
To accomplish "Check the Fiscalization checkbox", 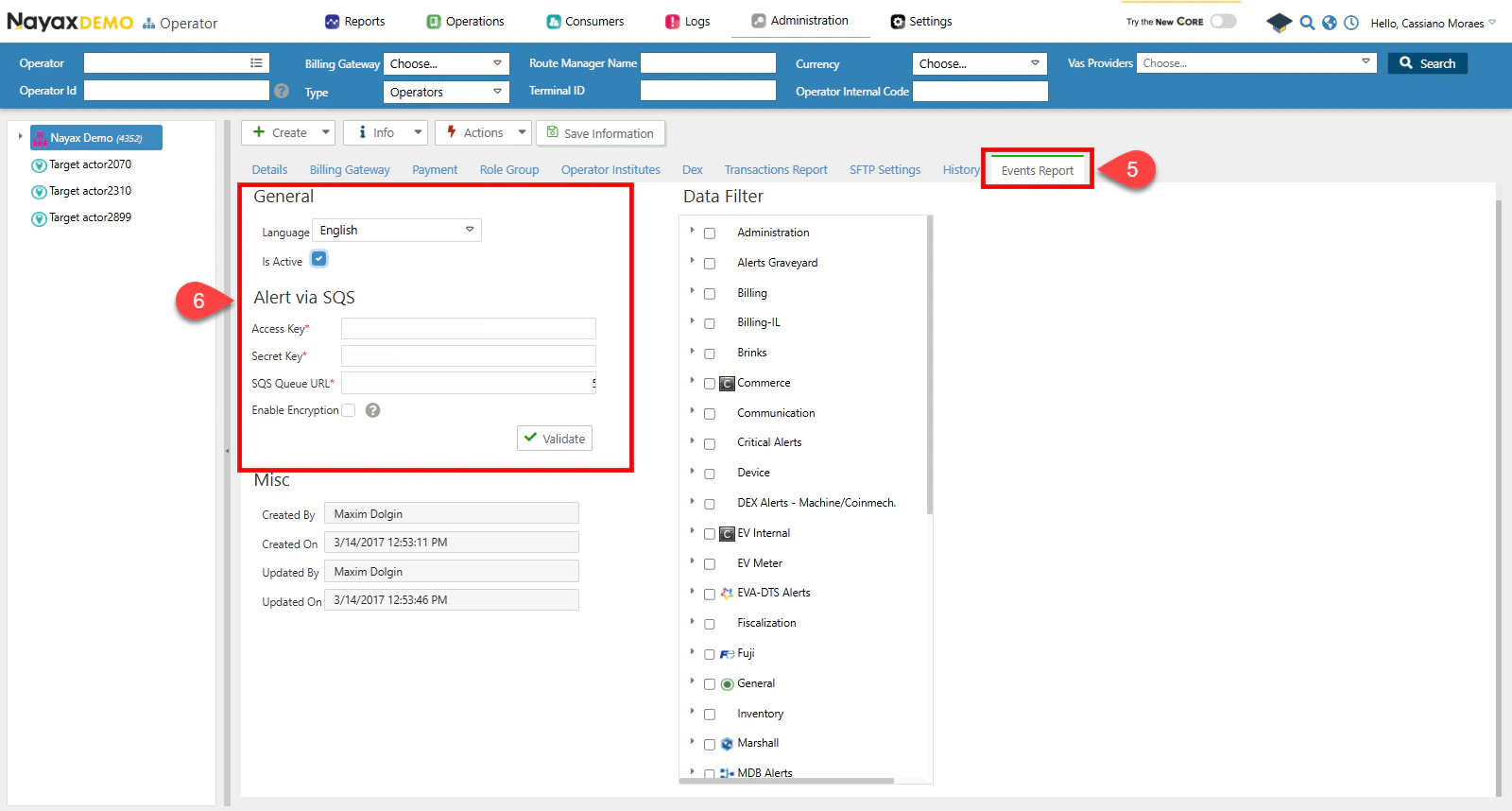I will click(710, 624).
